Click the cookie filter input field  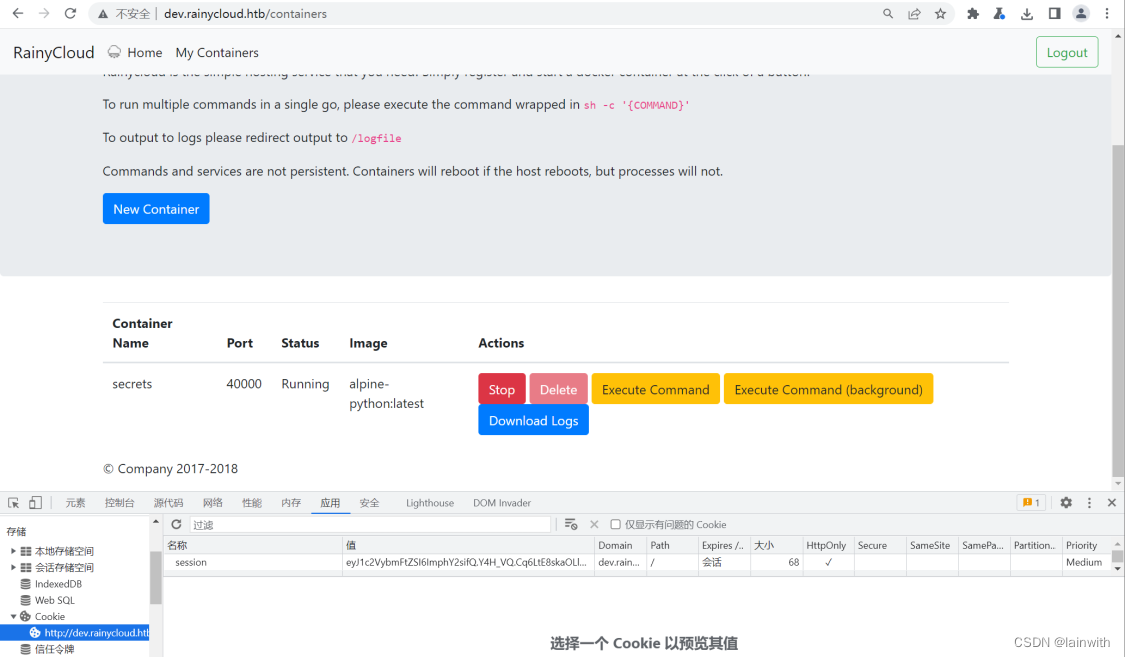click(370, 524)
